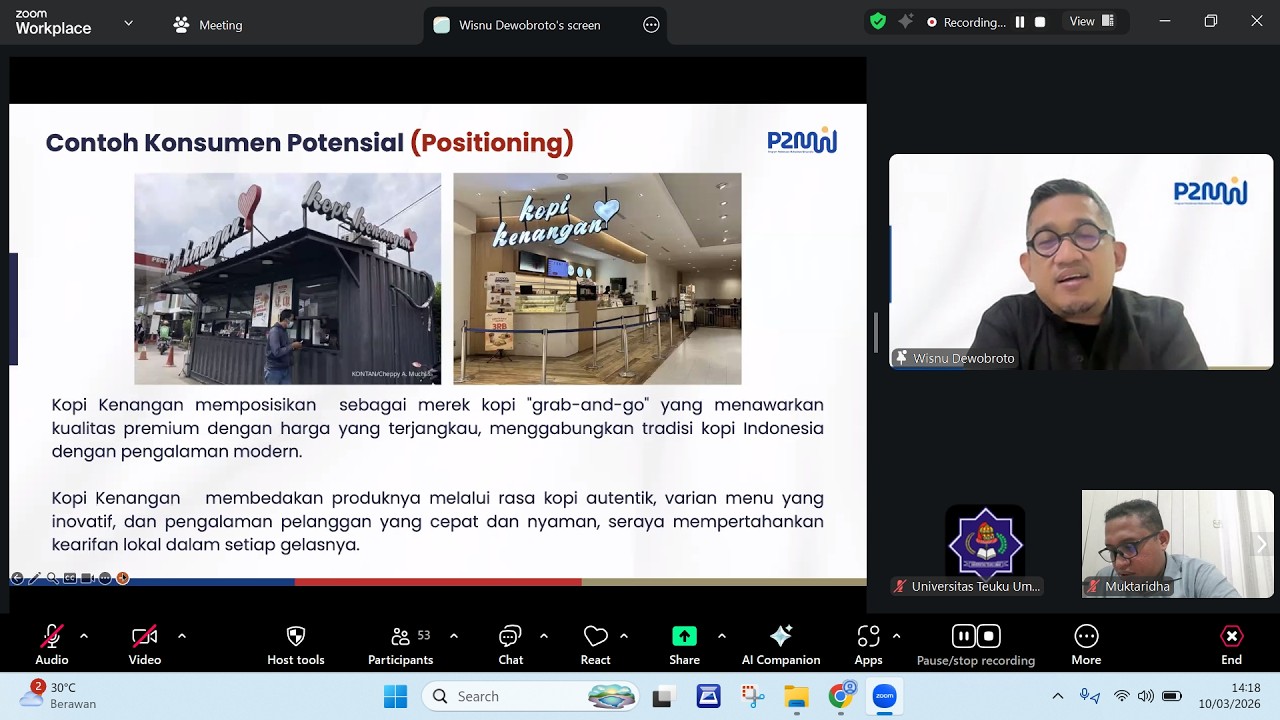Open AI Companion from the toolbar
Screen dimensions: 1280x720
click(781, 645)
